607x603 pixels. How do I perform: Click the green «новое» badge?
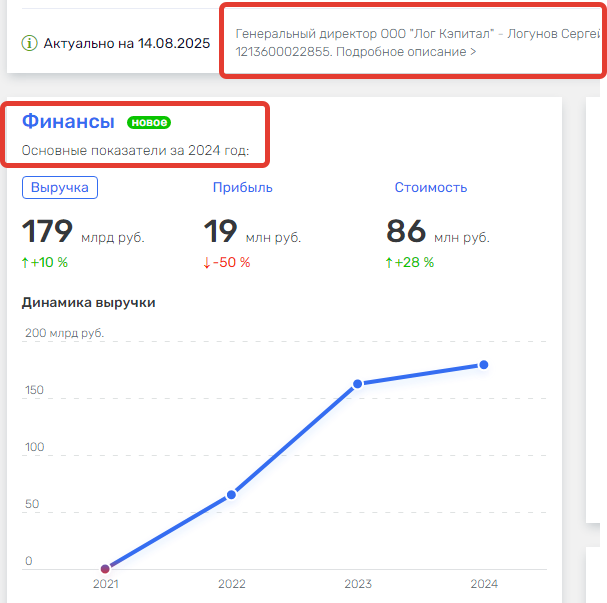click(149, 123)
